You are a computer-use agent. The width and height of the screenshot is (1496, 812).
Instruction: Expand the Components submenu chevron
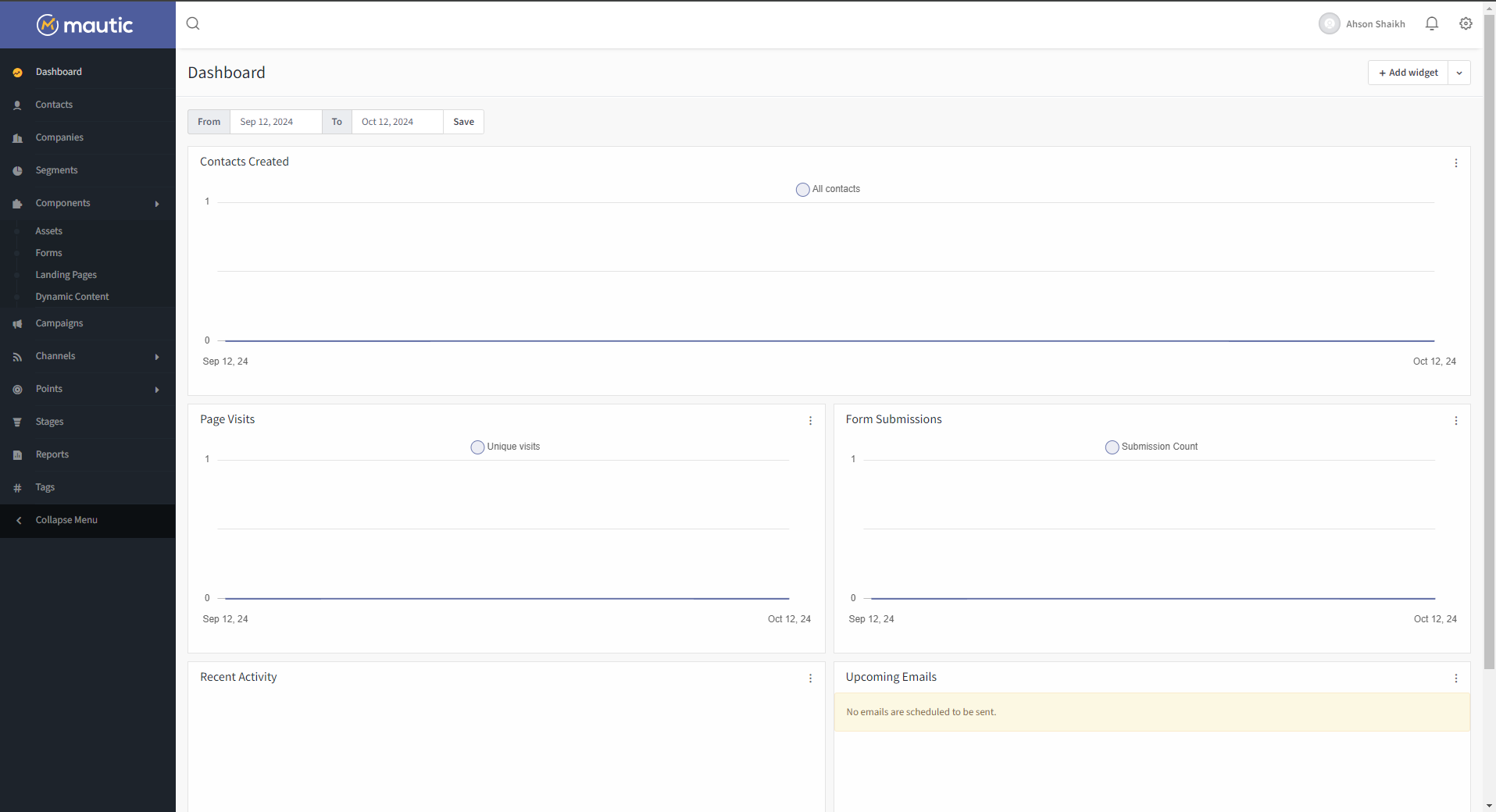click(x=157, y=203)
